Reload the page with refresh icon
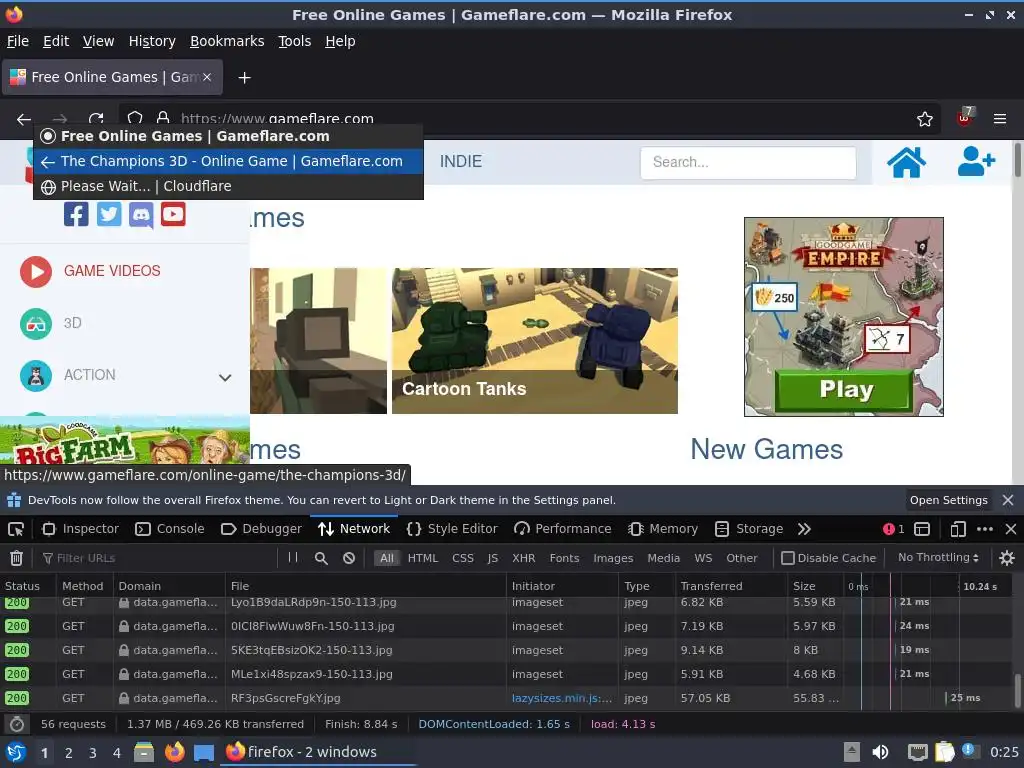The image size is (1024, 768). (96, 119)
